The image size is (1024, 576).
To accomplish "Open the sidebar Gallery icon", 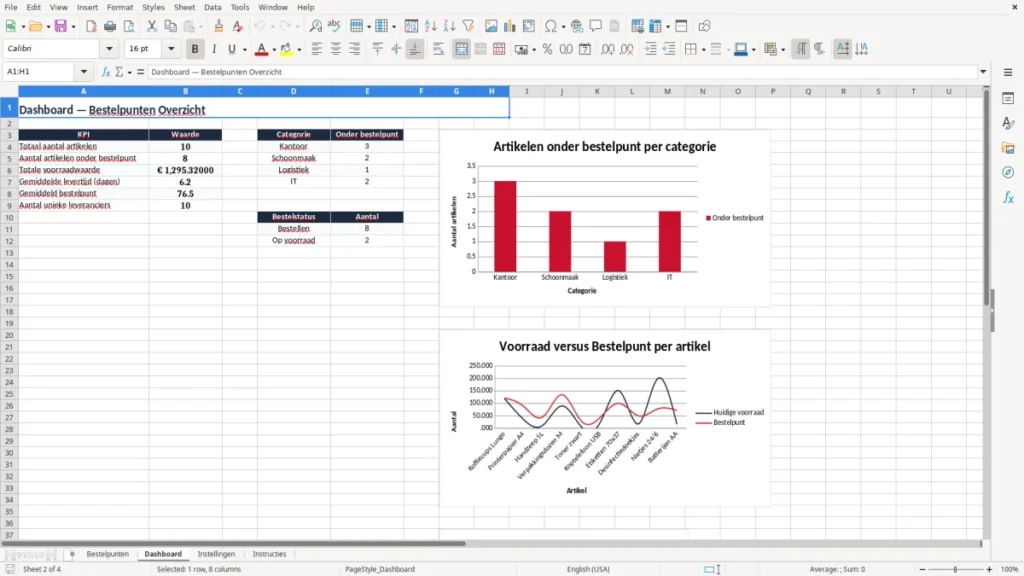I will point(1008,148).
